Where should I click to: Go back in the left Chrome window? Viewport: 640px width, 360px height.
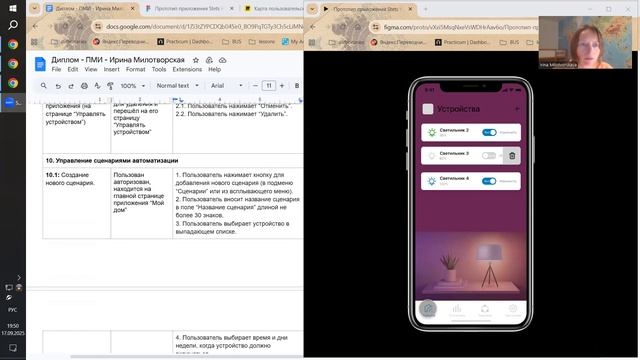point(36,27)
